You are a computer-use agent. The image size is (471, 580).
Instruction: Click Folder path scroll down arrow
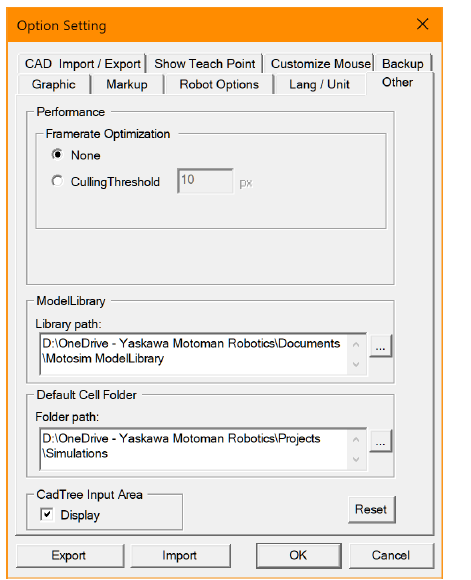pos(356,459)
